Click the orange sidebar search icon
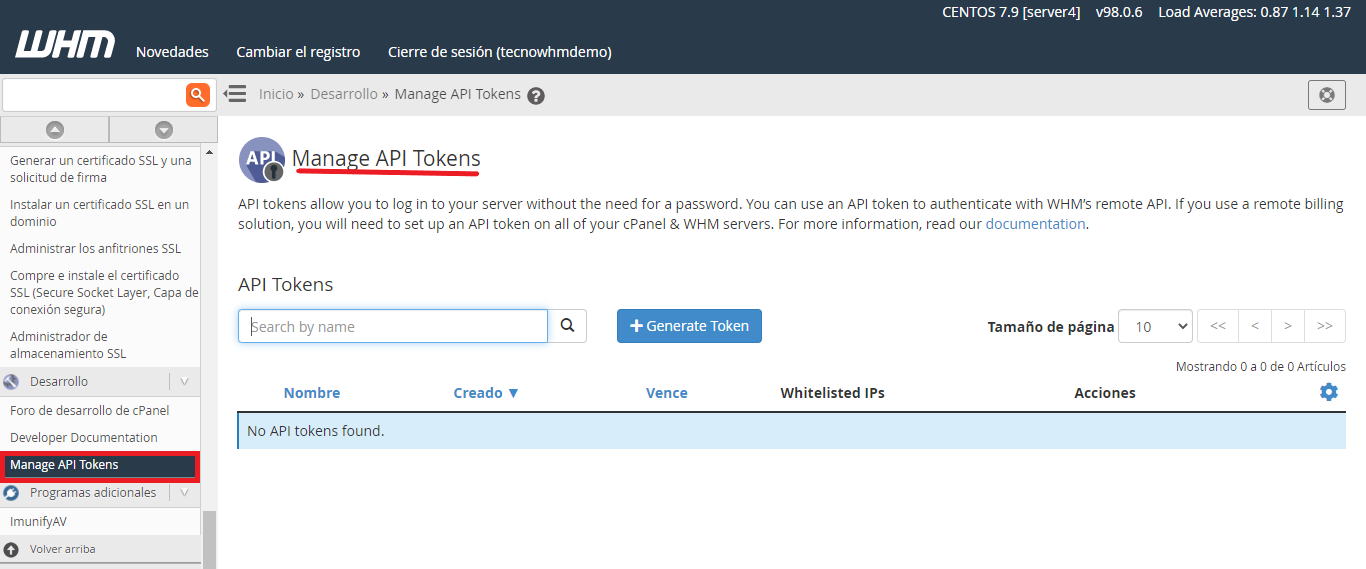Viewport: 1366px width, 569px height. point(198,95)
